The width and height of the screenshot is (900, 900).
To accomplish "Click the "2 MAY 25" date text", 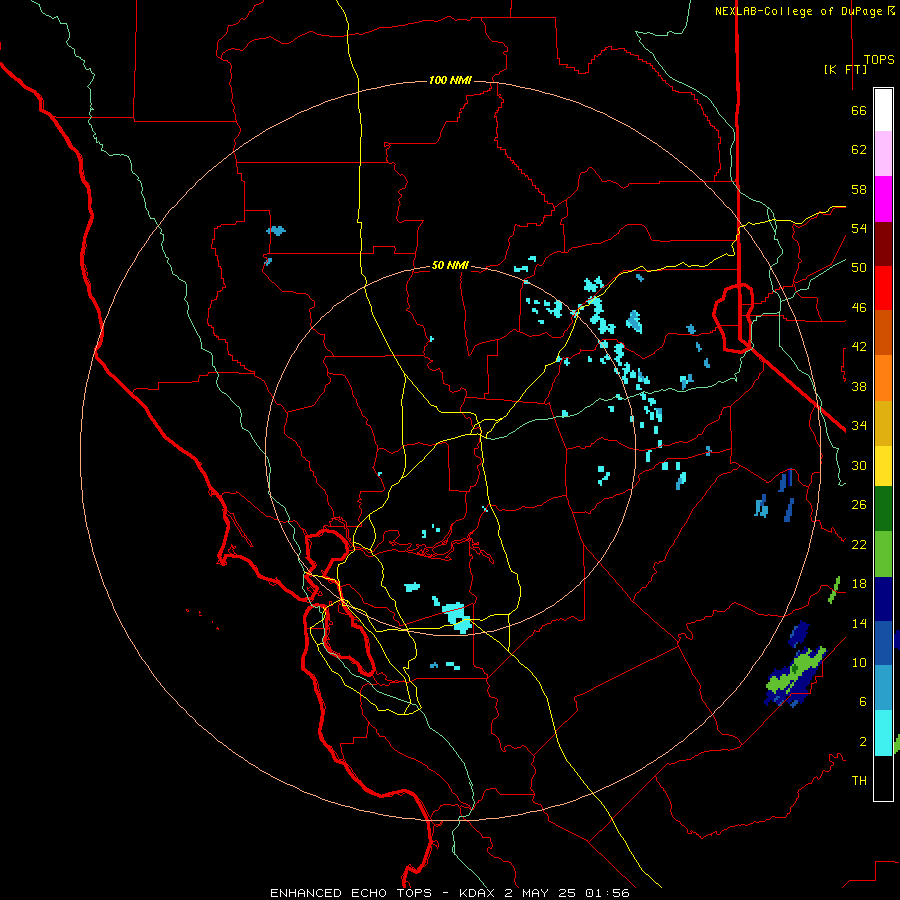I will tap(540, 893).
